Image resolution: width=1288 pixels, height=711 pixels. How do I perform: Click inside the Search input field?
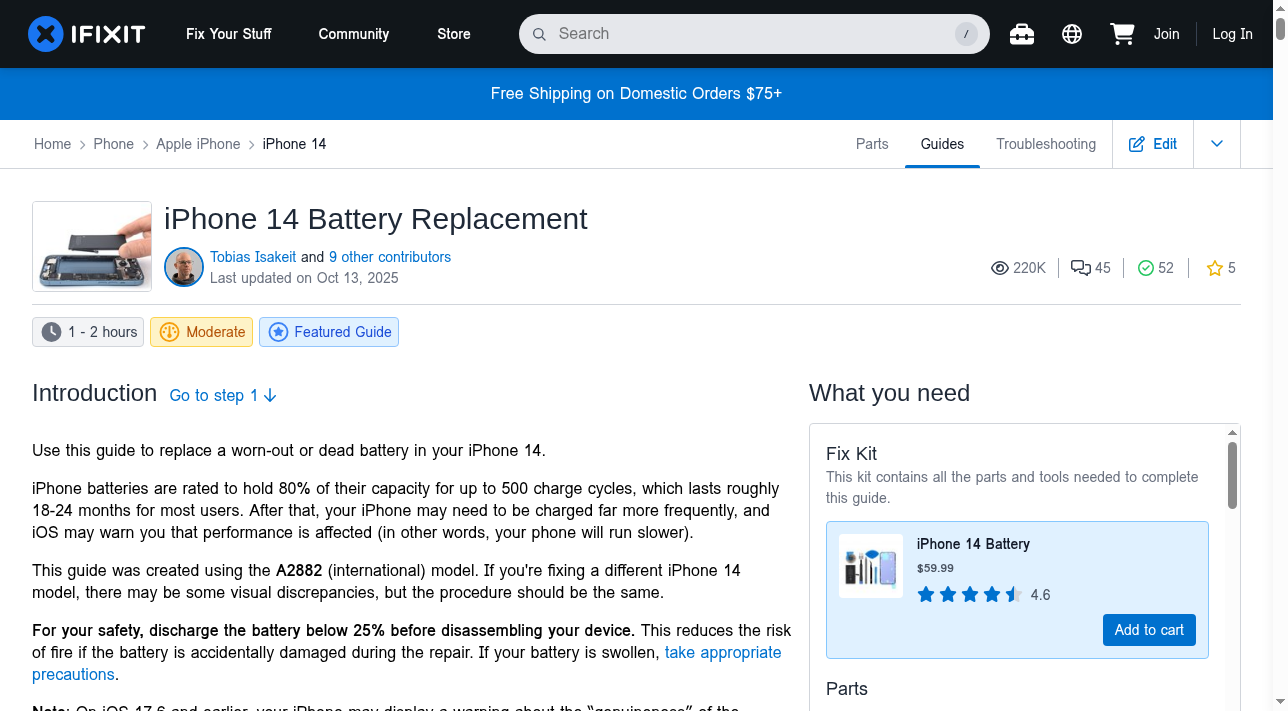(754, 34)
